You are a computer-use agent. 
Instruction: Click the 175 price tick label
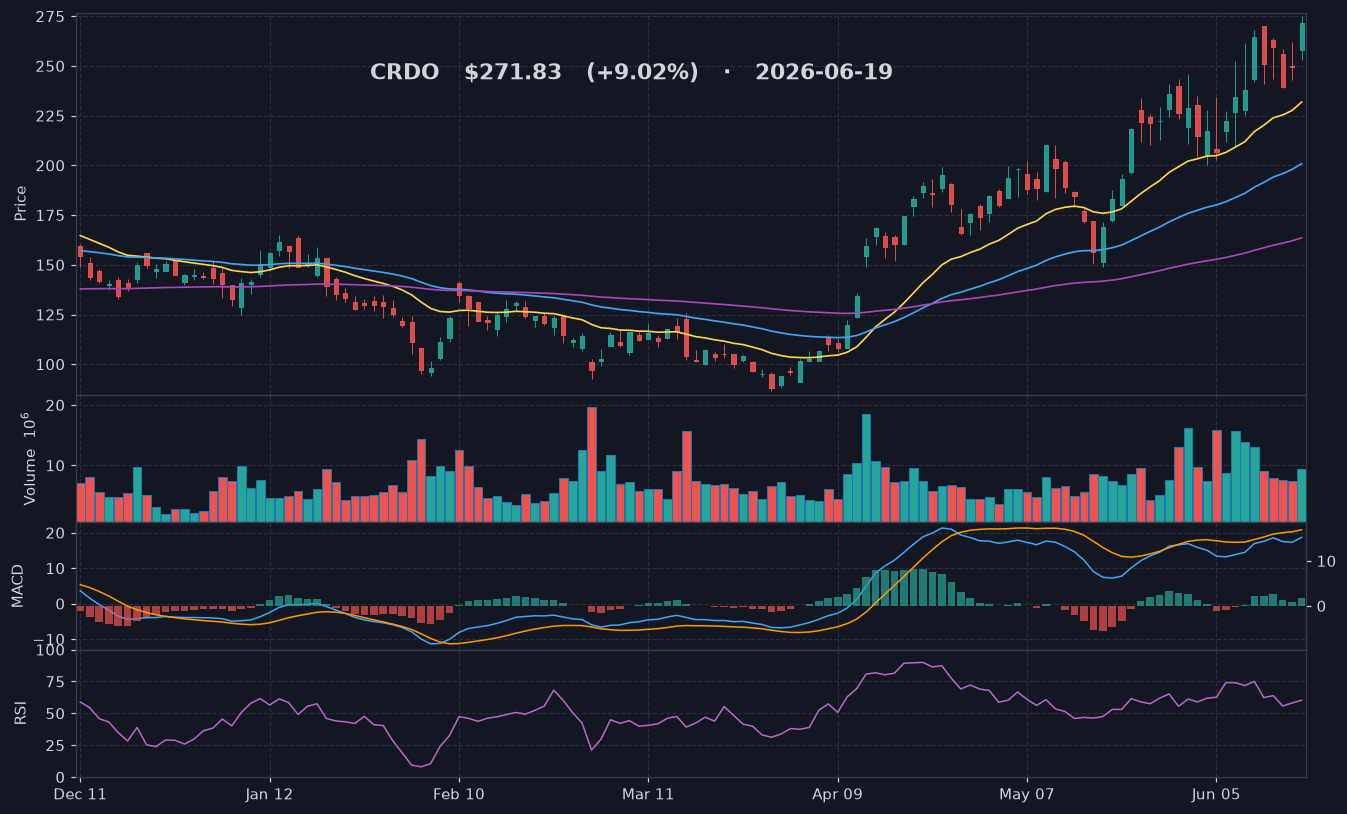click(x=52, y=215)
